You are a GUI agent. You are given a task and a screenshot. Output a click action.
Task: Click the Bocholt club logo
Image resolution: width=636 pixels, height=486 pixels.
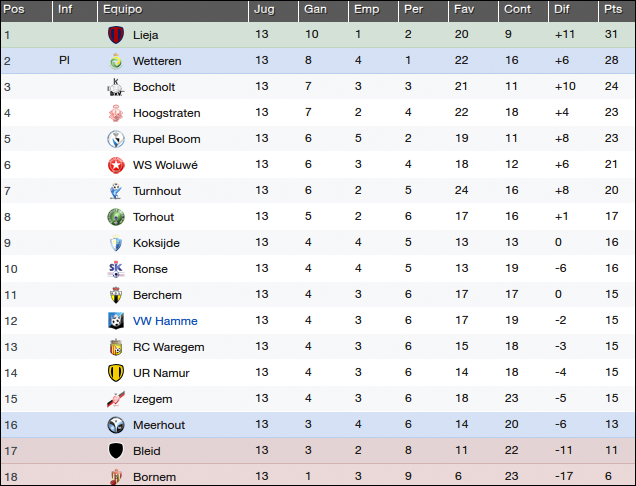(x=116, y=87)
